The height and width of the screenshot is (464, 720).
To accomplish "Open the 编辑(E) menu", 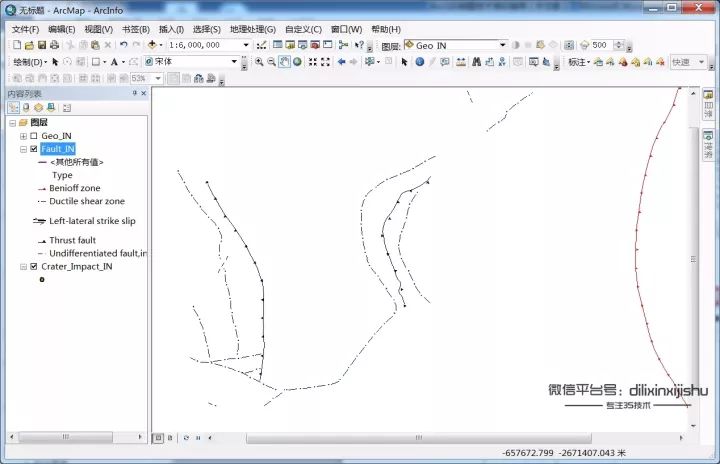I will [x=62, y=29].
